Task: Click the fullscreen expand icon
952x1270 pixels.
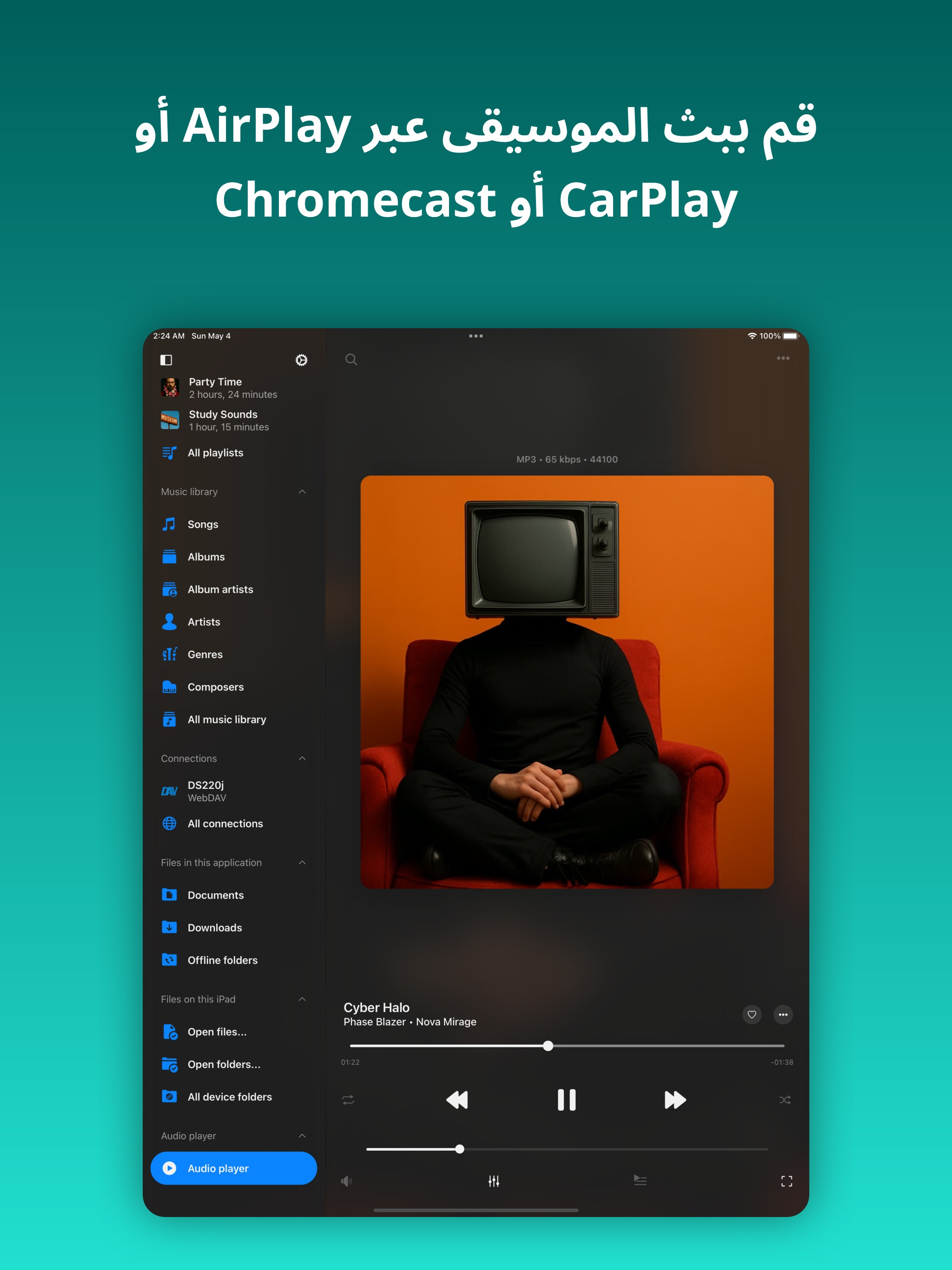Action: (x=786, y=1181)
